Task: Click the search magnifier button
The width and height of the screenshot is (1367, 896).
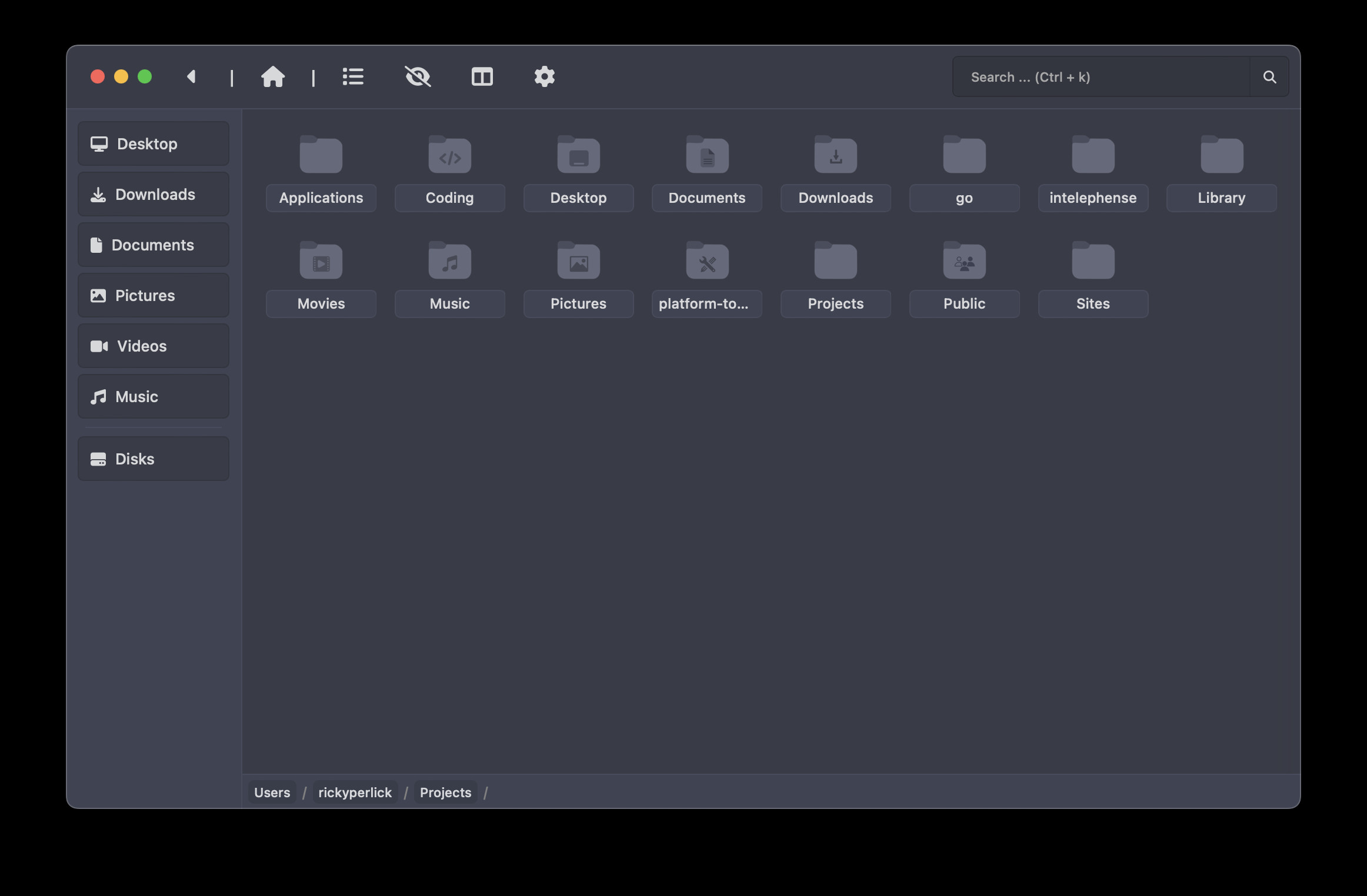Action: tap(1269, 77)
